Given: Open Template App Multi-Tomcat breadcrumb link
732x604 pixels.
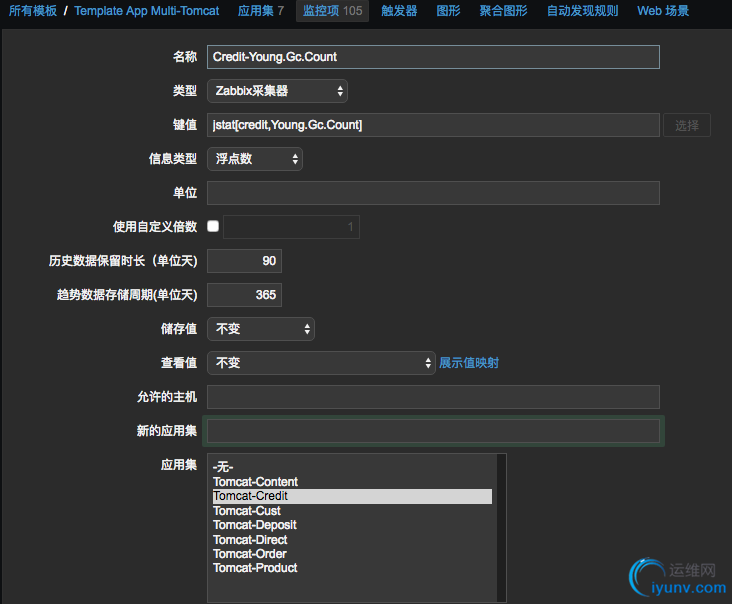Looking at the screenshot, I should pos(147,11).
